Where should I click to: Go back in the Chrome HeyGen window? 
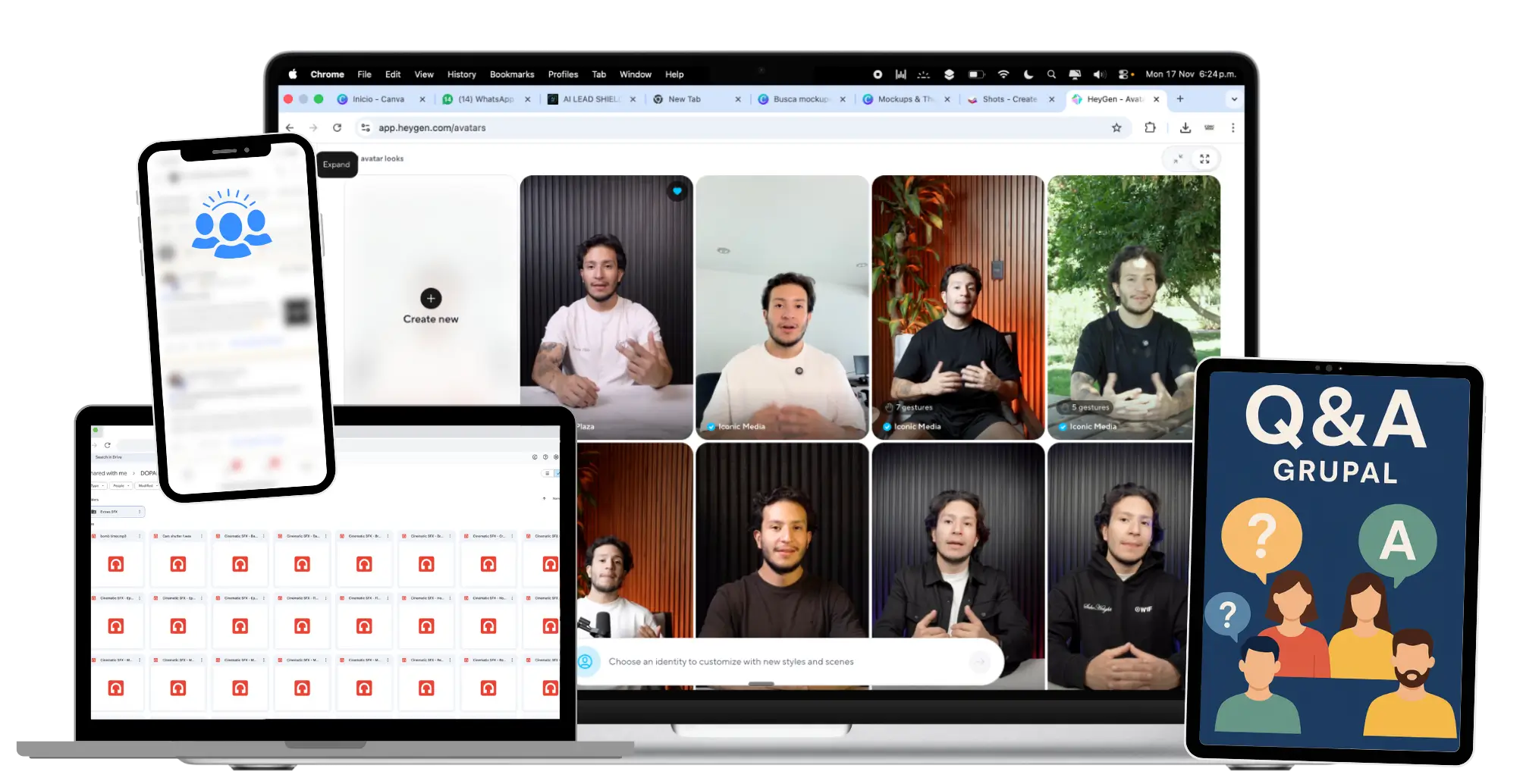(x=290, y=127)
